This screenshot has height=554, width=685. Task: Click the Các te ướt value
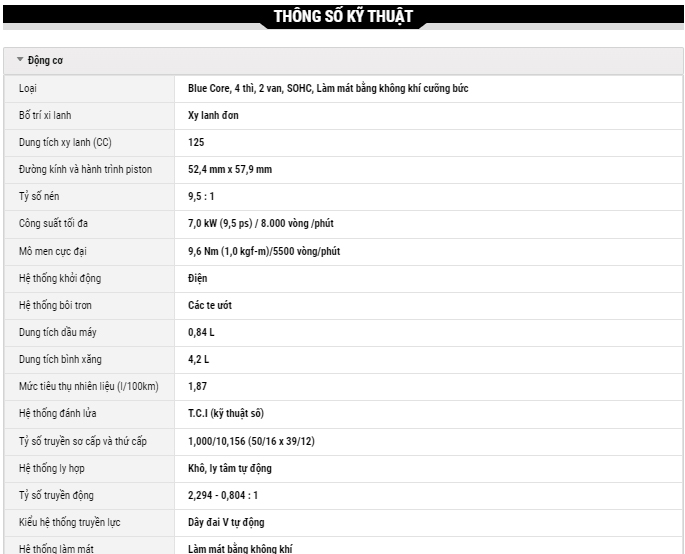(x=210, y=305)
